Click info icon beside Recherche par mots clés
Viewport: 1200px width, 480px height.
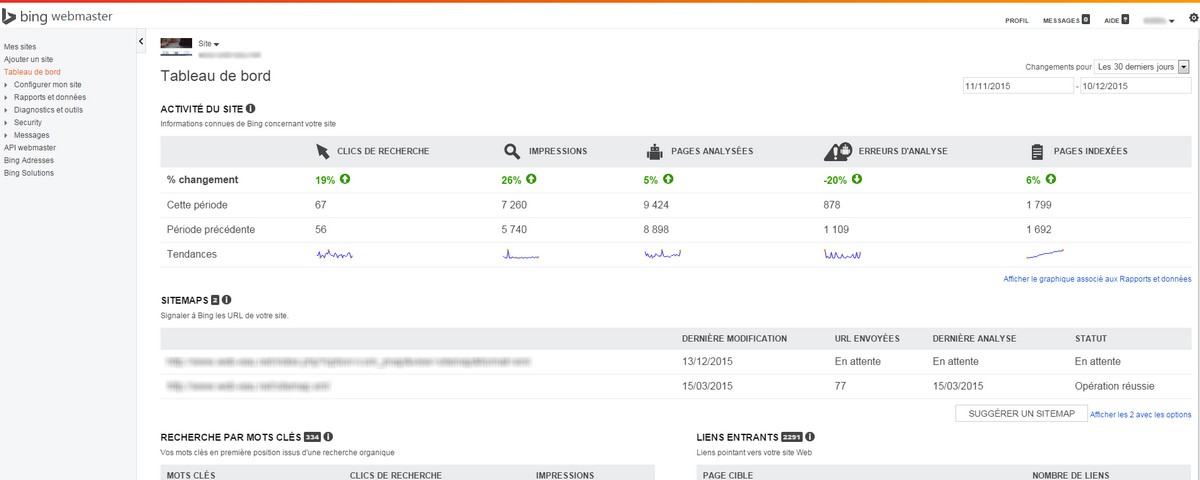pyautogui.click(x=328, y=437)
